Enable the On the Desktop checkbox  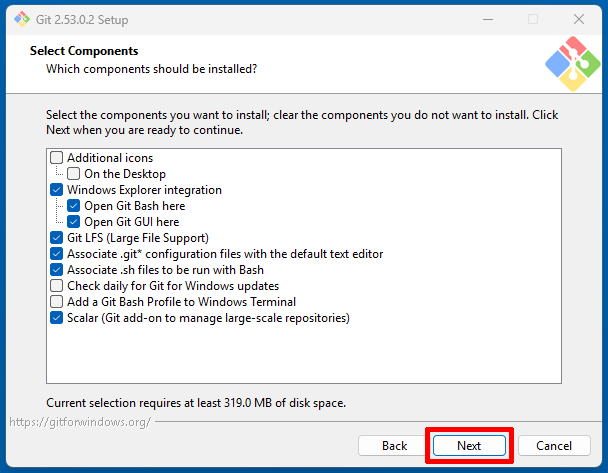click(x=73, y=174)
